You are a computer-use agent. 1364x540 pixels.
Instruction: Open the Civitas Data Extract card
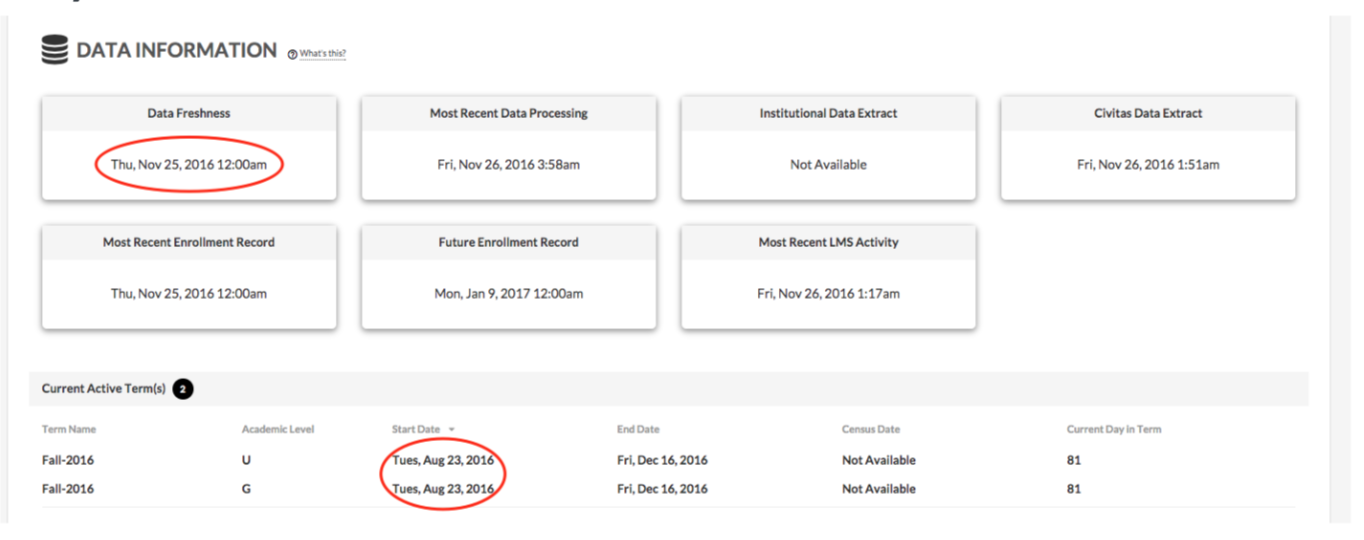click(1148, 148)
